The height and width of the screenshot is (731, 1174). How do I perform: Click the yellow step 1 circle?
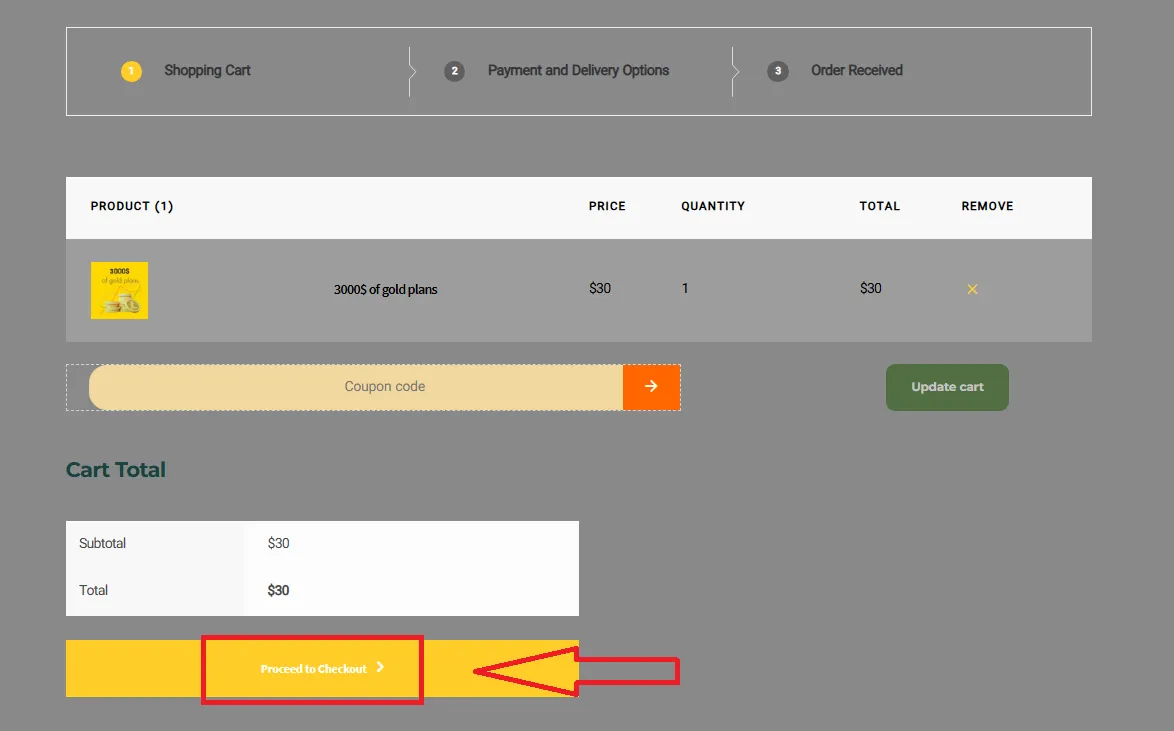[x=131, y=71]
